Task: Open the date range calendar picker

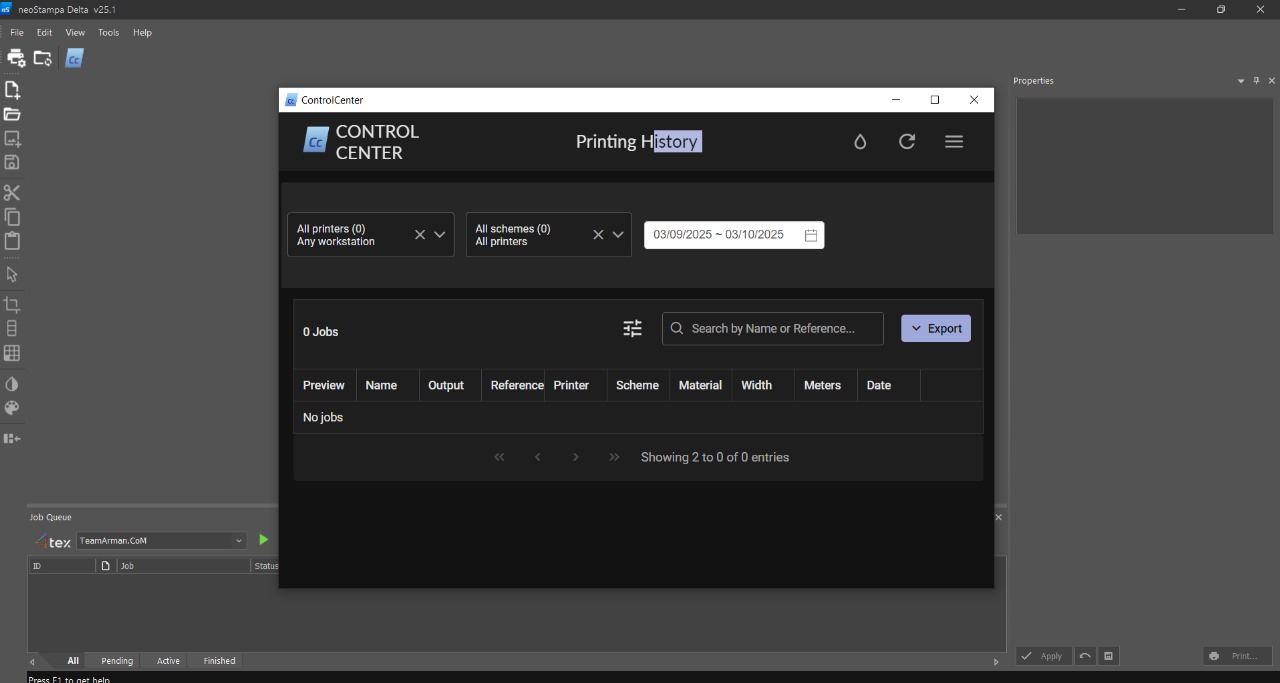Action: click(x=811, y=235)
